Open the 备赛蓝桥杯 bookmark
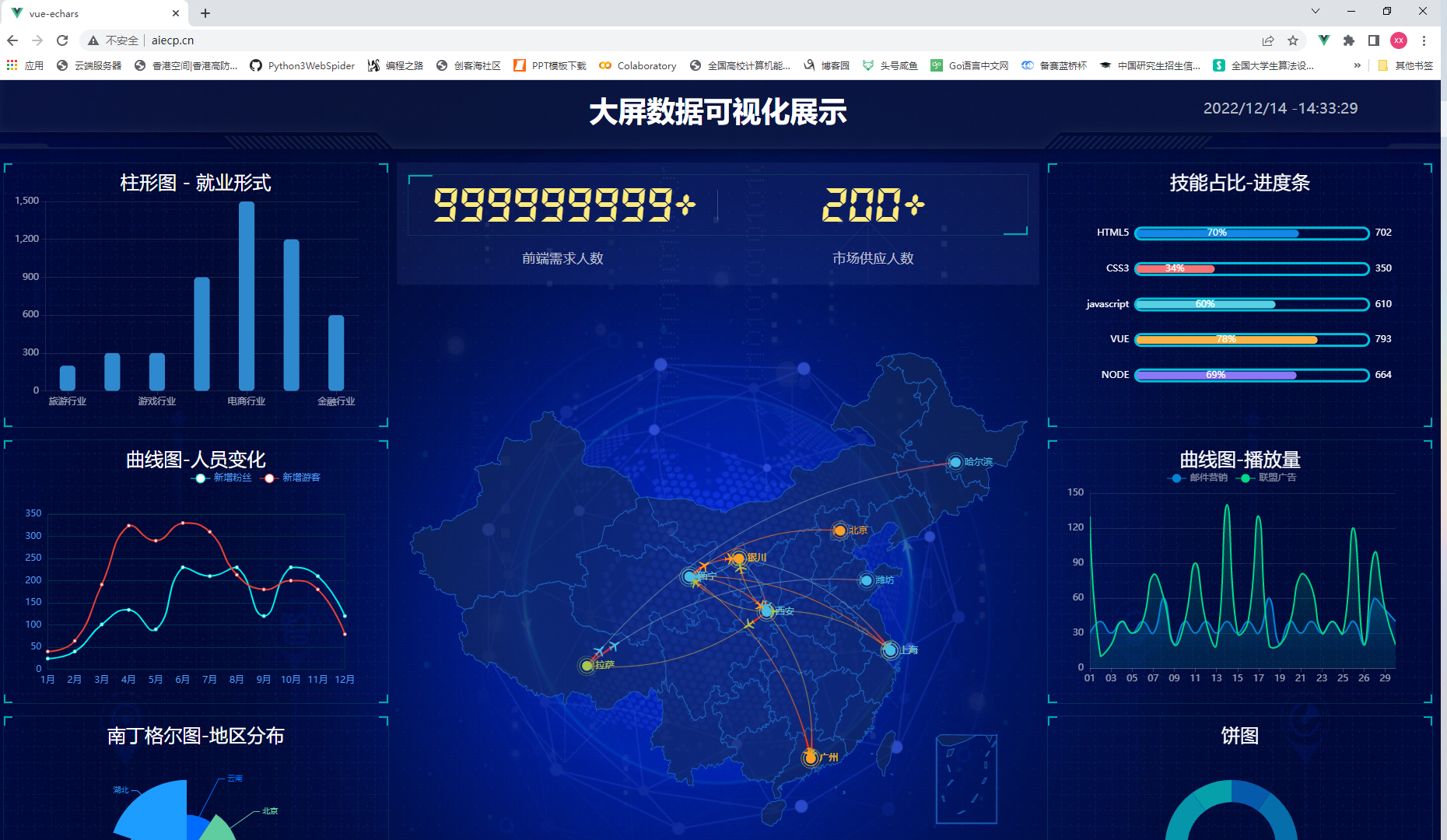The width and height of the screenshot is (1447, 840). [1054, 65]
